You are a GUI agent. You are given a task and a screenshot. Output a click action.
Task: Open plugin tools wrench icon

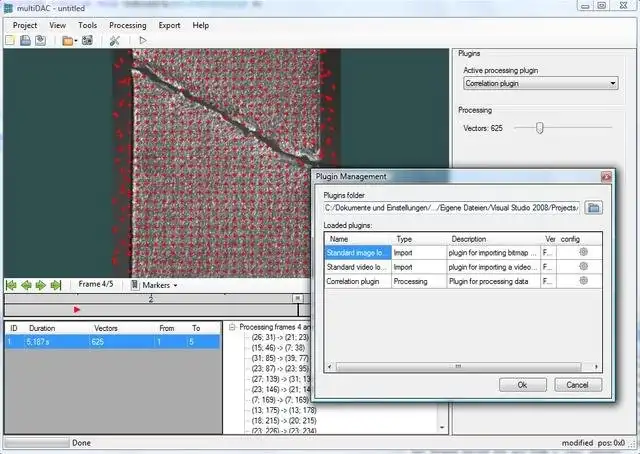coord(115,40)
